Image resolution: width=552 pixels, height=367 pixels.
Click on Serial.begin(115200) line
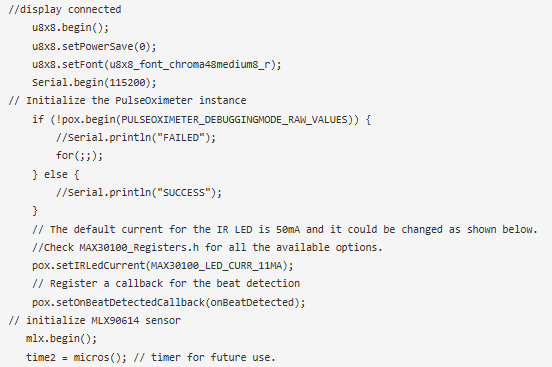(x=94, y=82)
